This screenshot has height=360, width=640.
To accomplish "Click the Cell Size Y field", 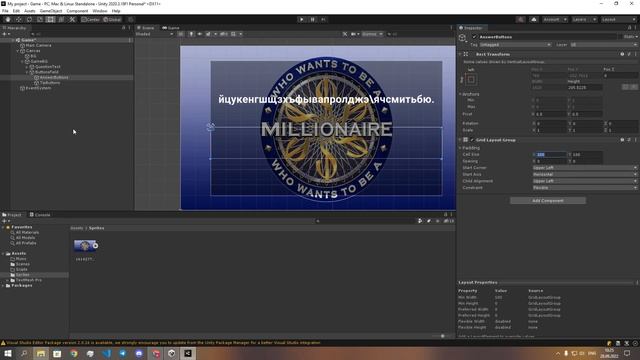I will click(x=587, y=154).
